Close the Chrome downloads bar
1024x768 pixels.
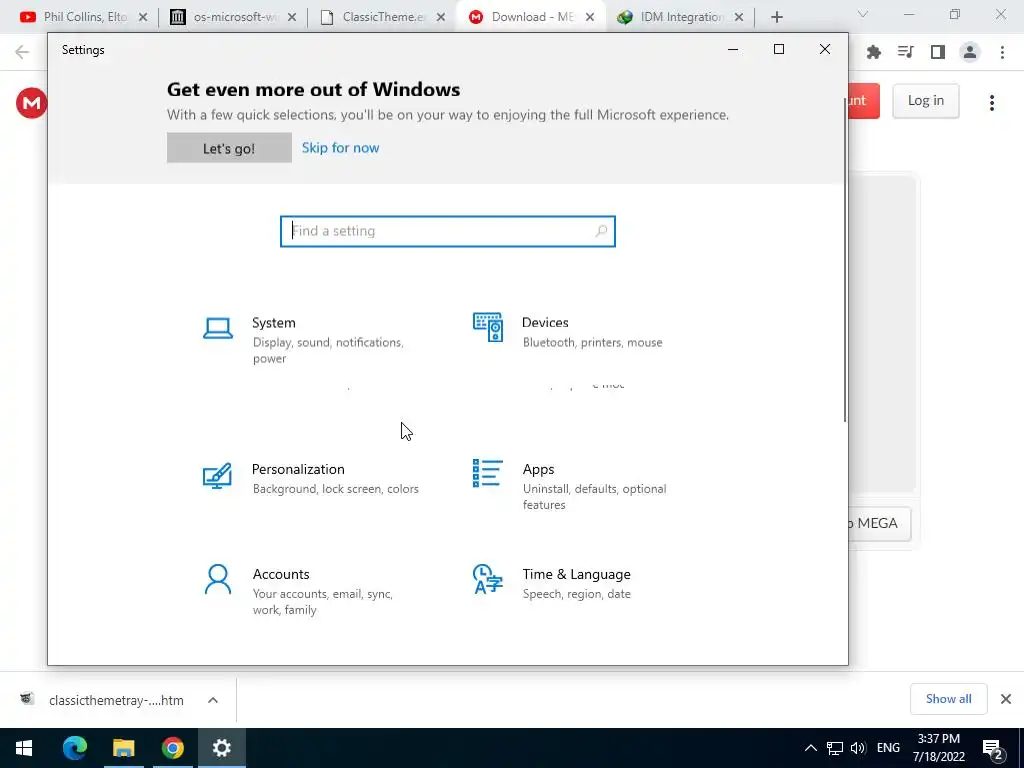1006,699
